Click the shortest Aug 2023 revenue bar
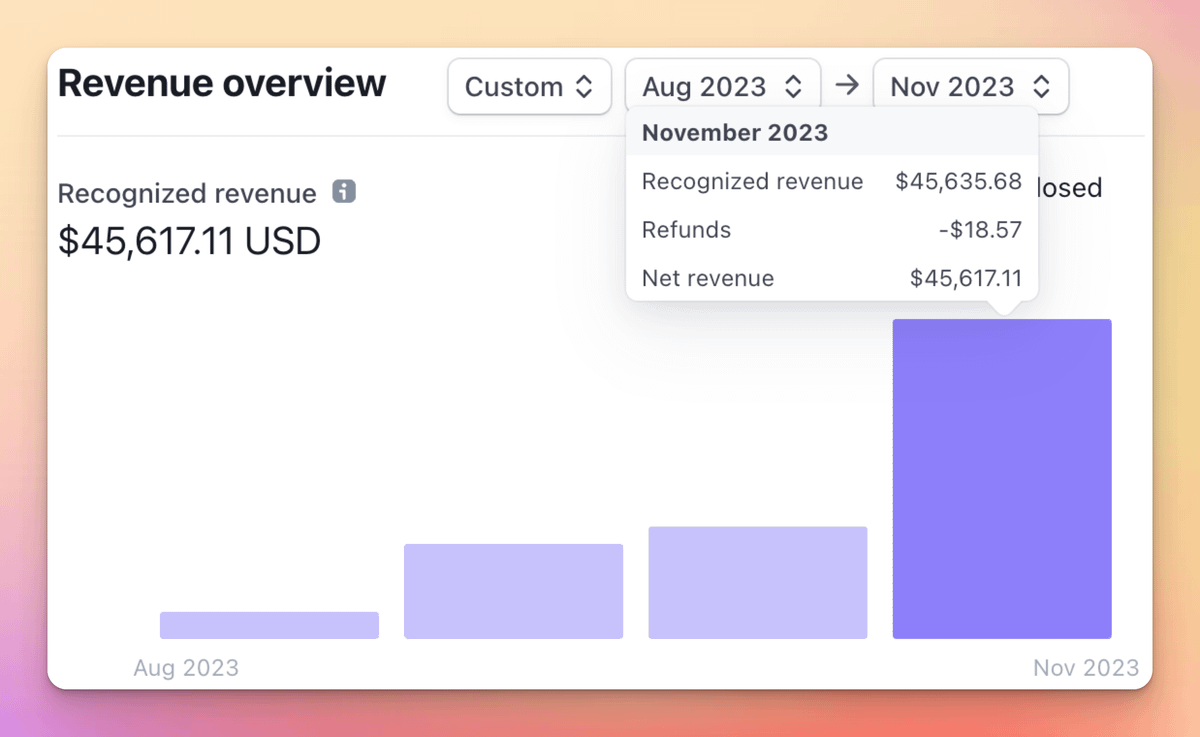The width and height of the screenshot is (1200, 737). click(x=268, y=623)
